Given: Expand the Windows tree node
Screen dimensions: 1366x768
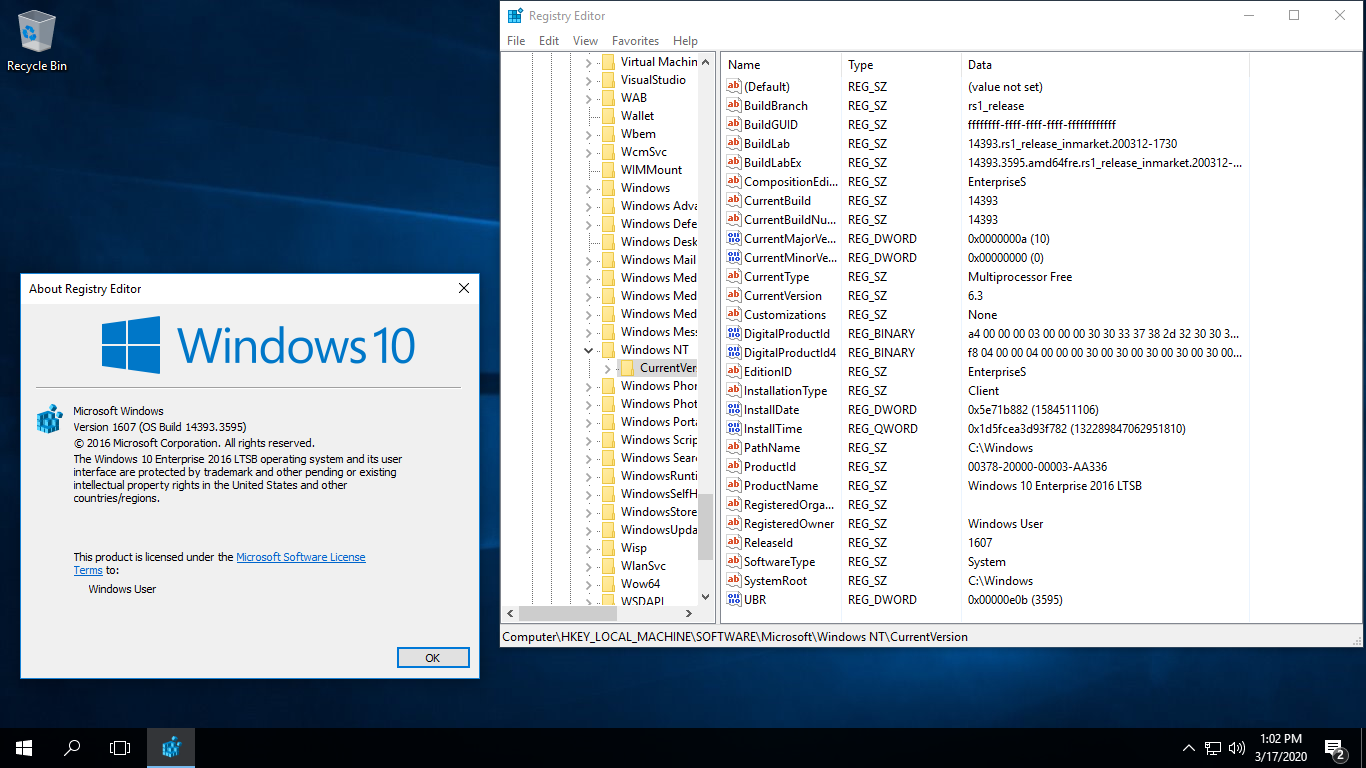Looking at the screenshot, I should click(588, 188).
